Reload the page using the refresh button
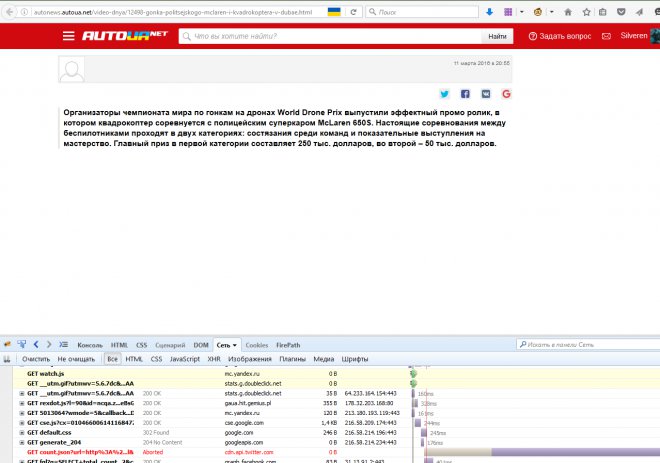The width and height of the screenshot is (660, 463). (356, 11)
